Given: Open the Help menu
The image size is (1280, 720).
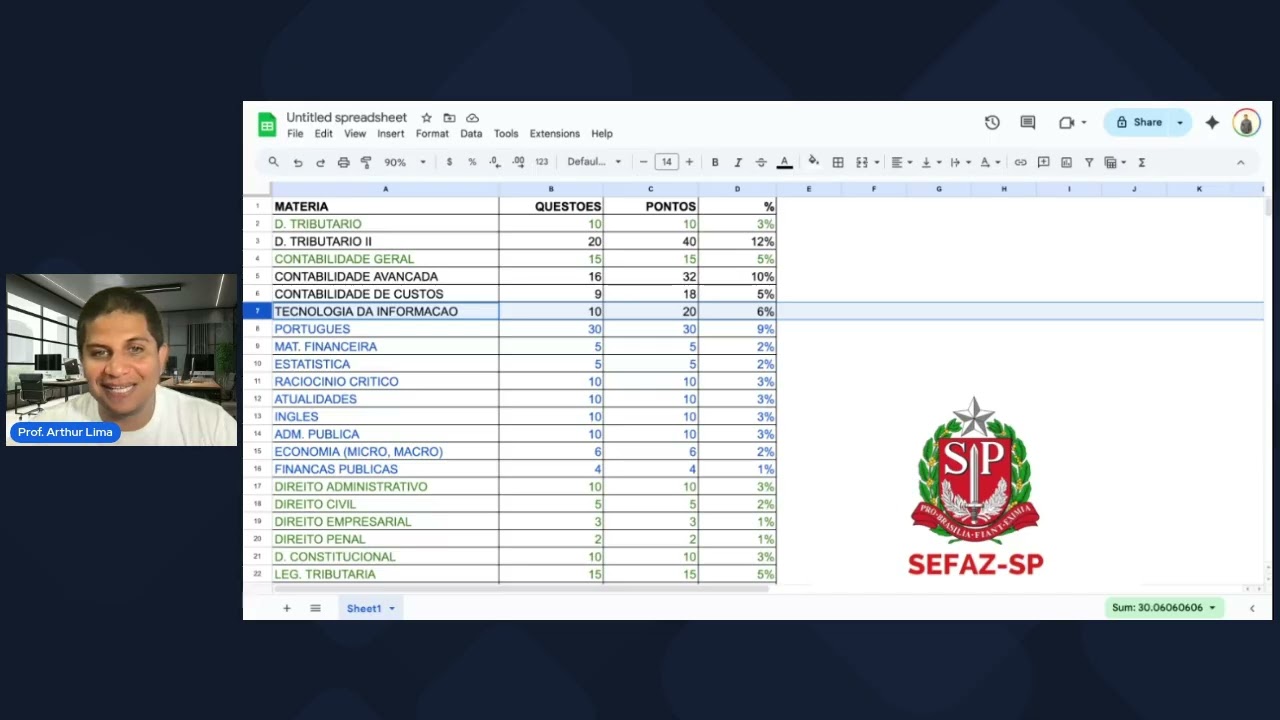Looking at the screenshot, I should pos(602,133).
